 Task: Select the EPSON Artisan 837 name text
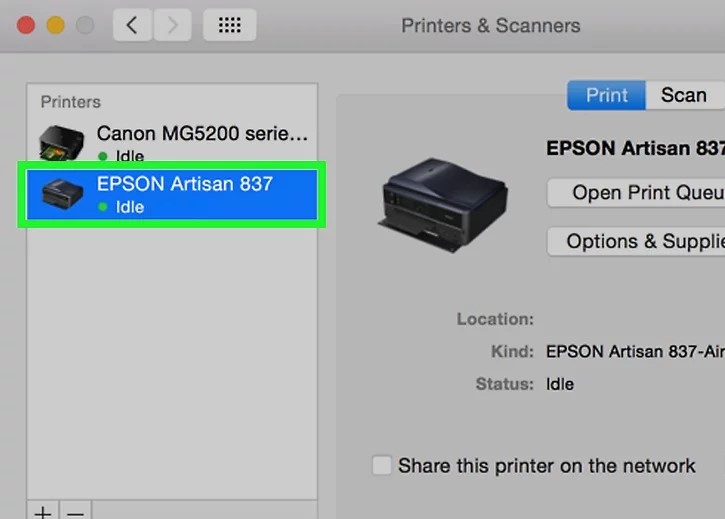pos(184,184)
